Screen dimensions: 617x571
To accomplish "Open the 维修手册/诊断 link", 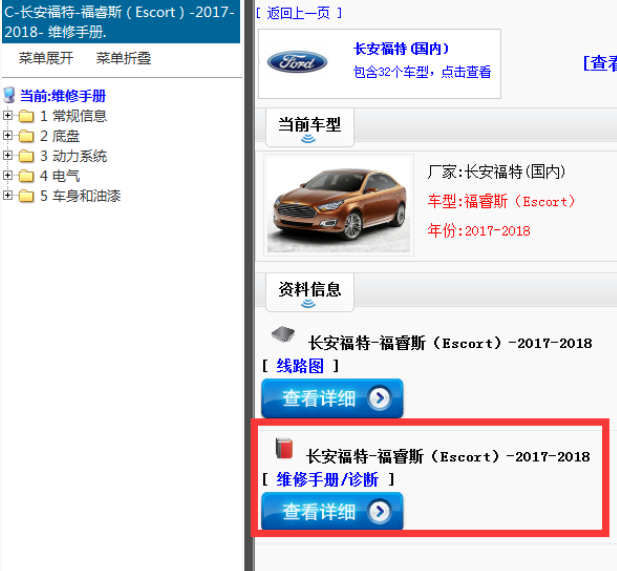I will coord(327,479).
